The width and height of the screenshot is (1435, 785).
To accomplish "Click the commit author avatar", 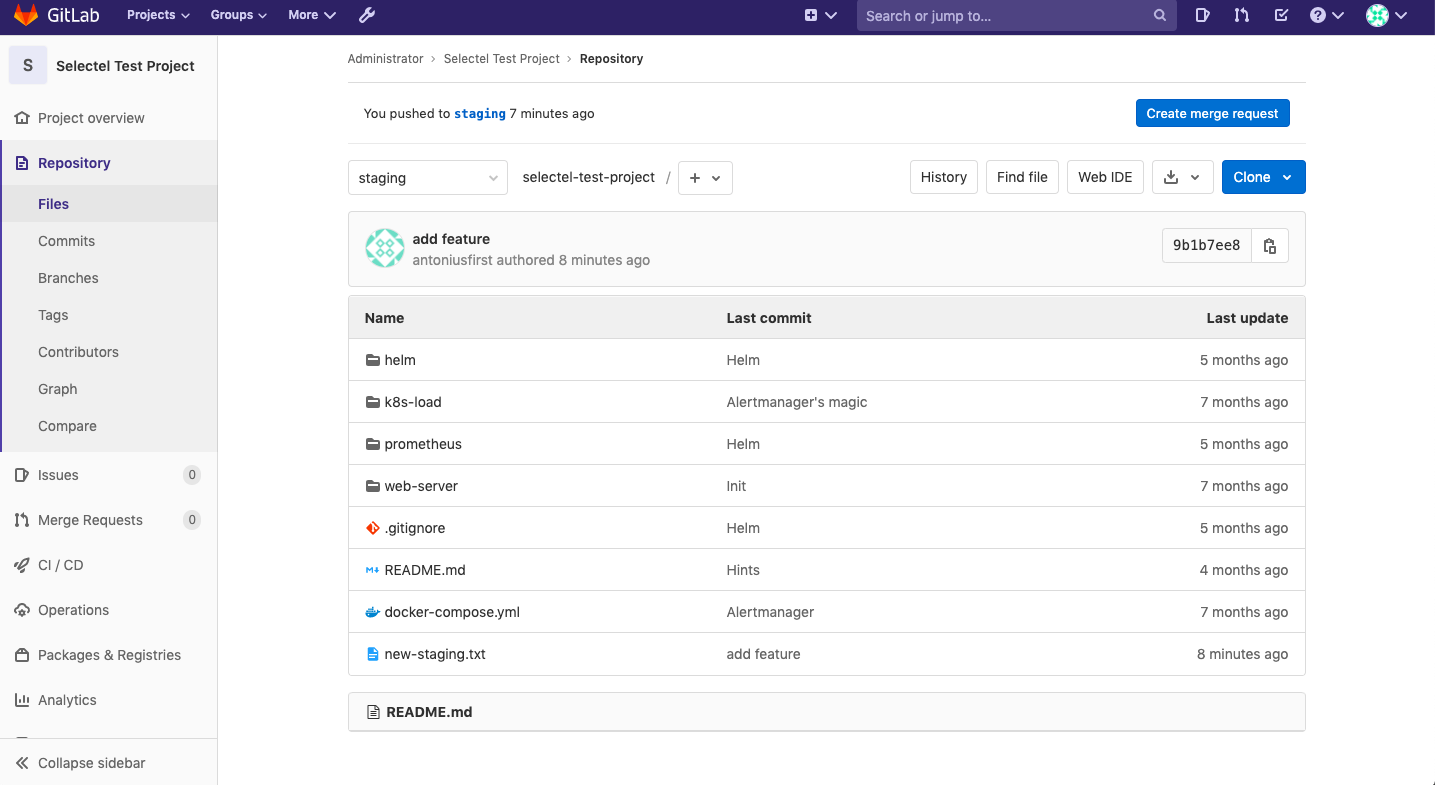I will (x=384, y=248).
